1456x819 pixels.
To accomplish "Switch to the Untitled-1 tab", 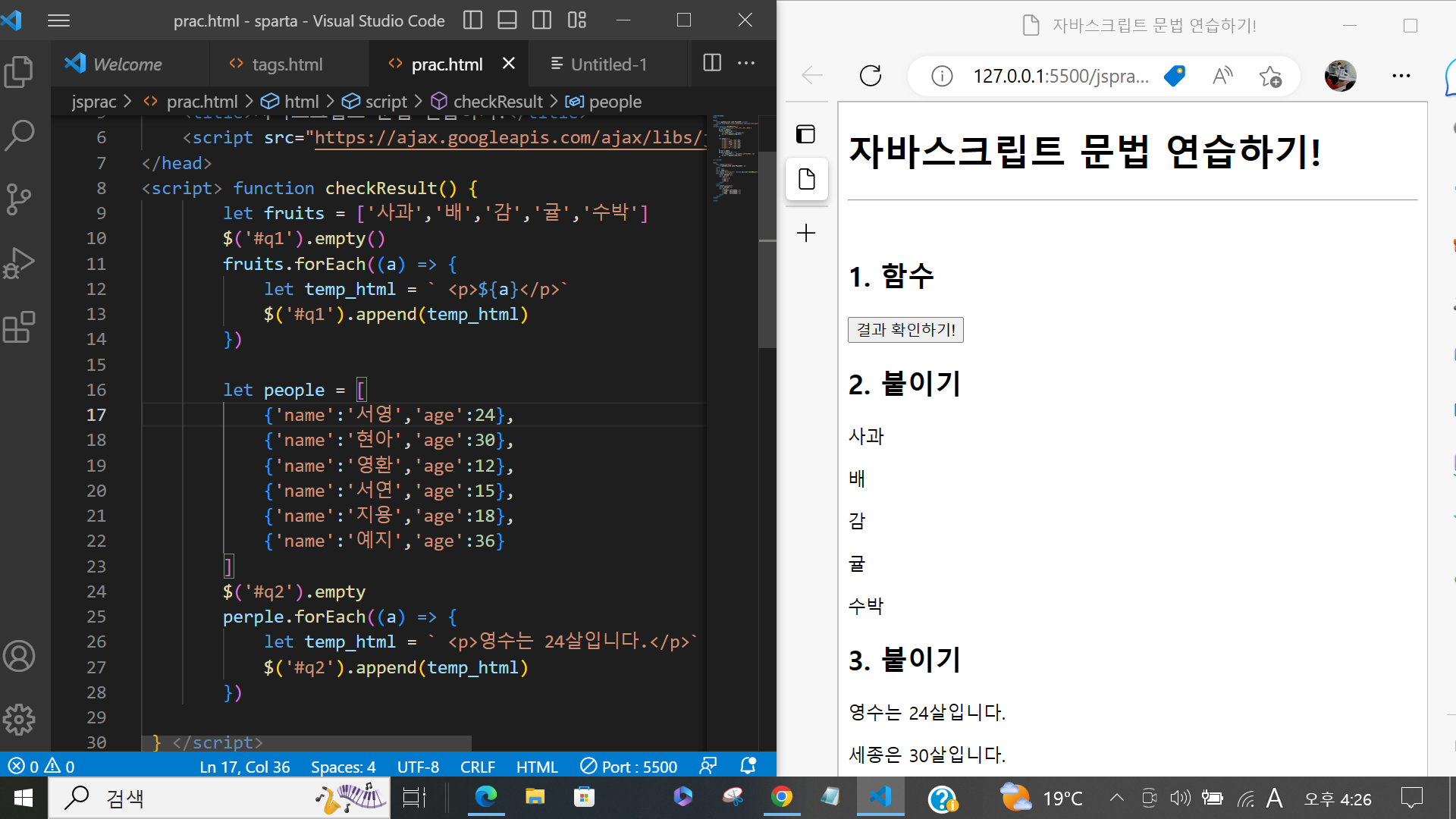I will tap(609, 64).
